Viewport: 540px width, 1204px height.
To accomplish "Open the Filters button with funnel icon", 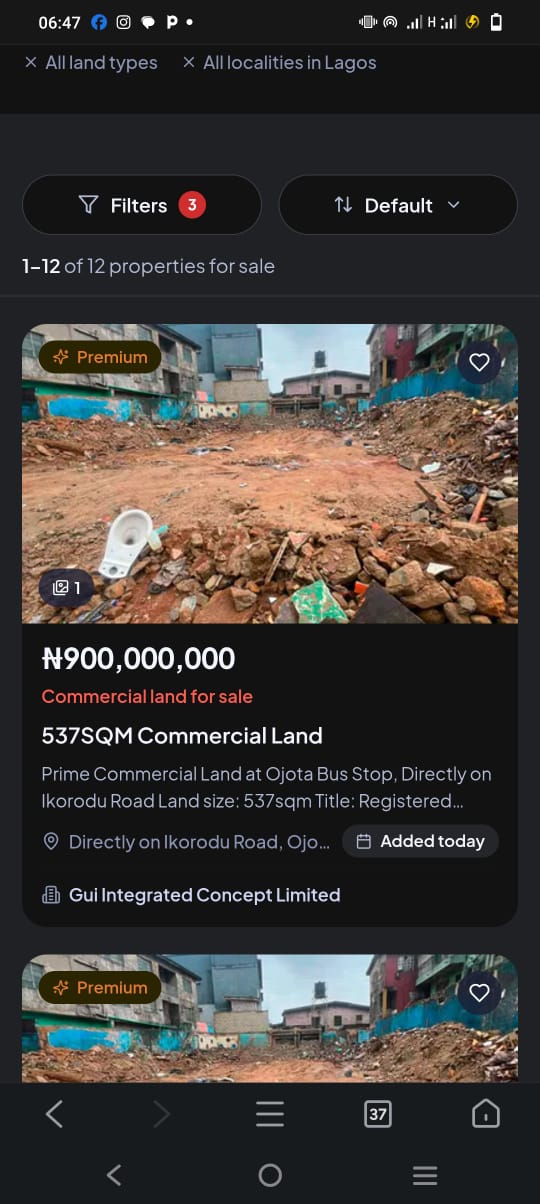I will point(142,205).
